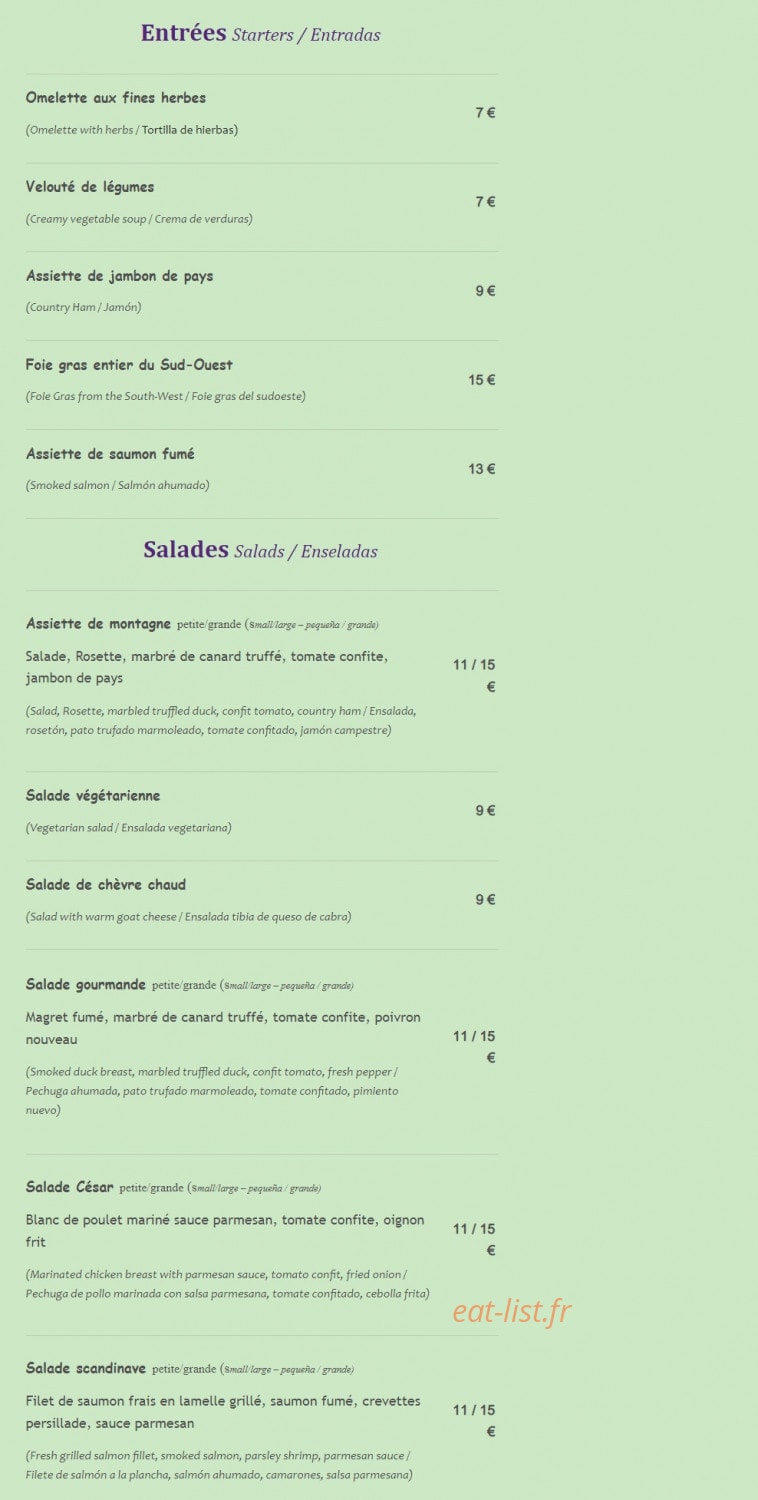Select the Assiette de montagne title
This screenshot has width=758, height=1500.
coord(98,624)
